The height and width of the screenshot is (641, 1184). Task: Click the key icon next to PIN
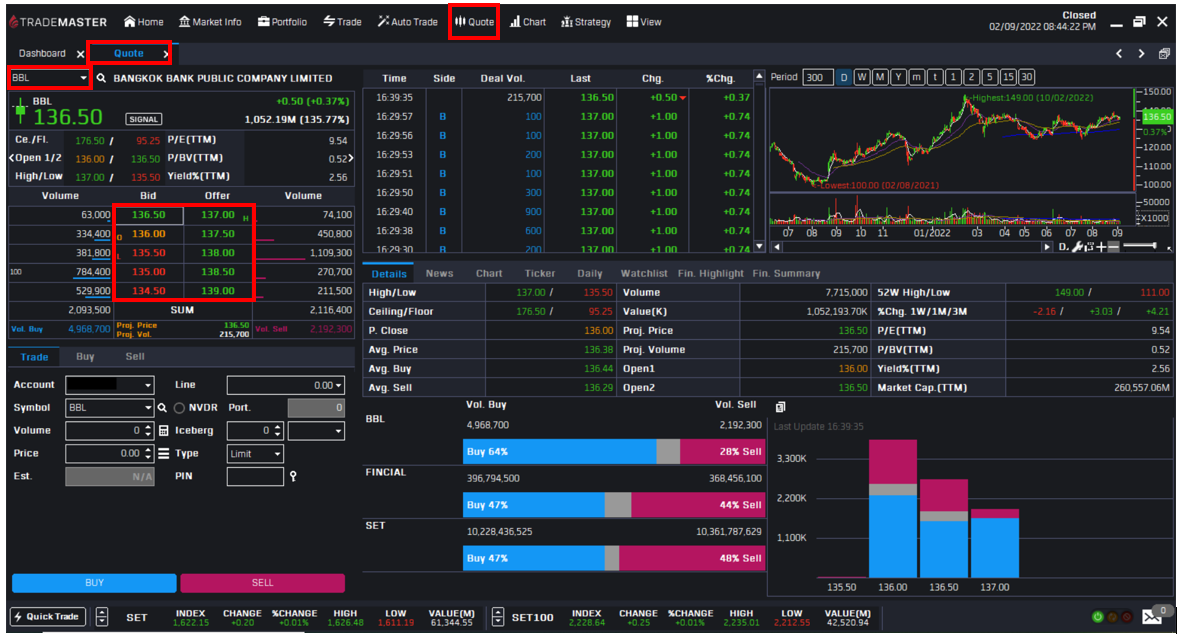pos(293,476)
